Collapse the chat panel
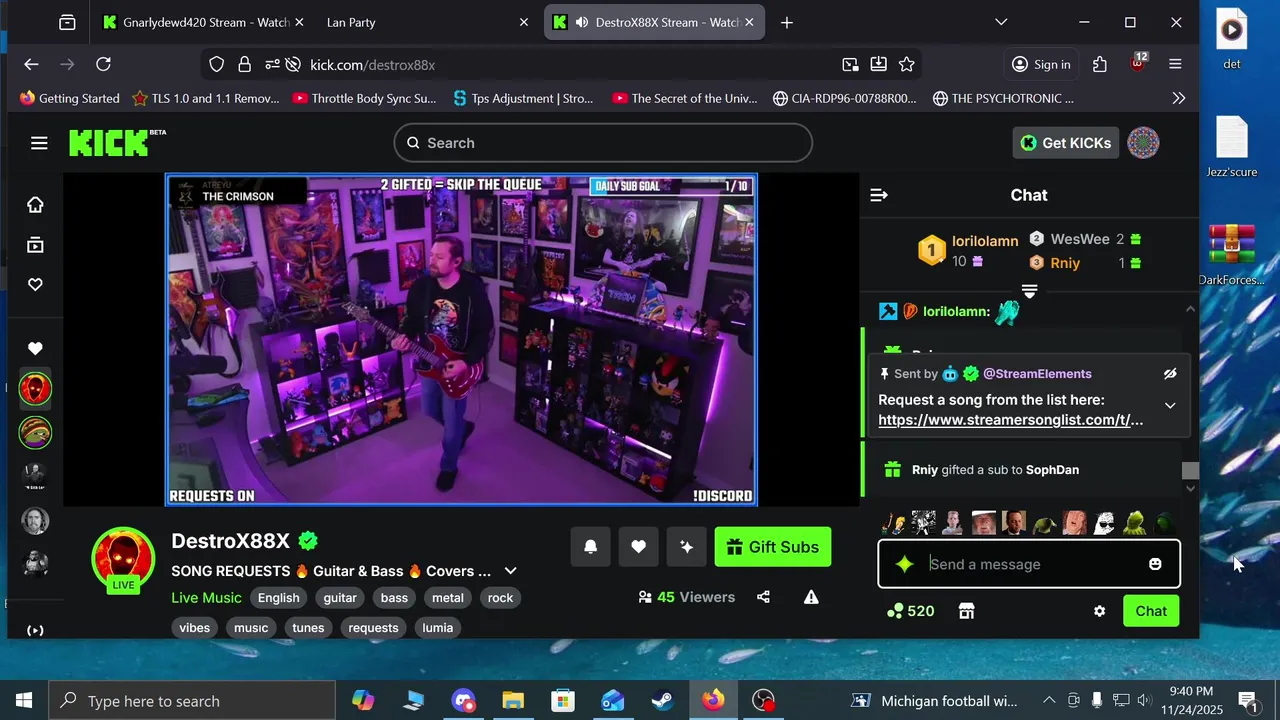The image size is (1280, 720). pyautogui.click(x=879, y=195)
